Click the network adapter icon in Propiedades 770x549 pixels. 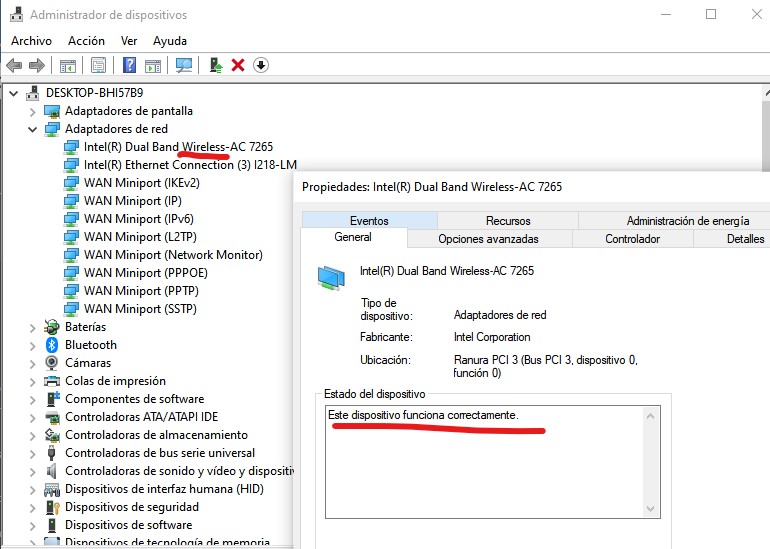pyautogui.click(x=331, y=278)
